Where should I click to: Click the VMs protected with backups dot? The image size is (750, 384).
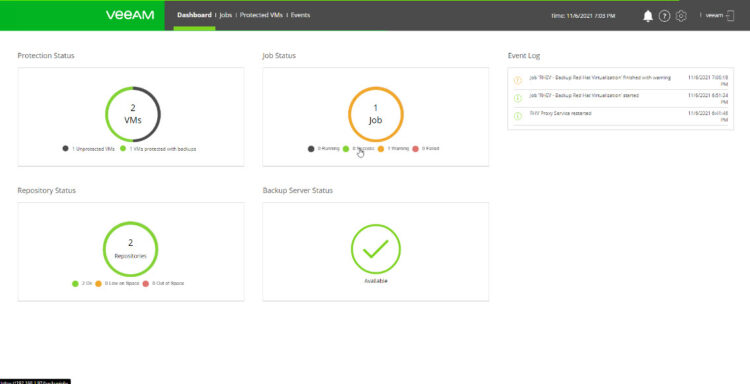point(123,149)
